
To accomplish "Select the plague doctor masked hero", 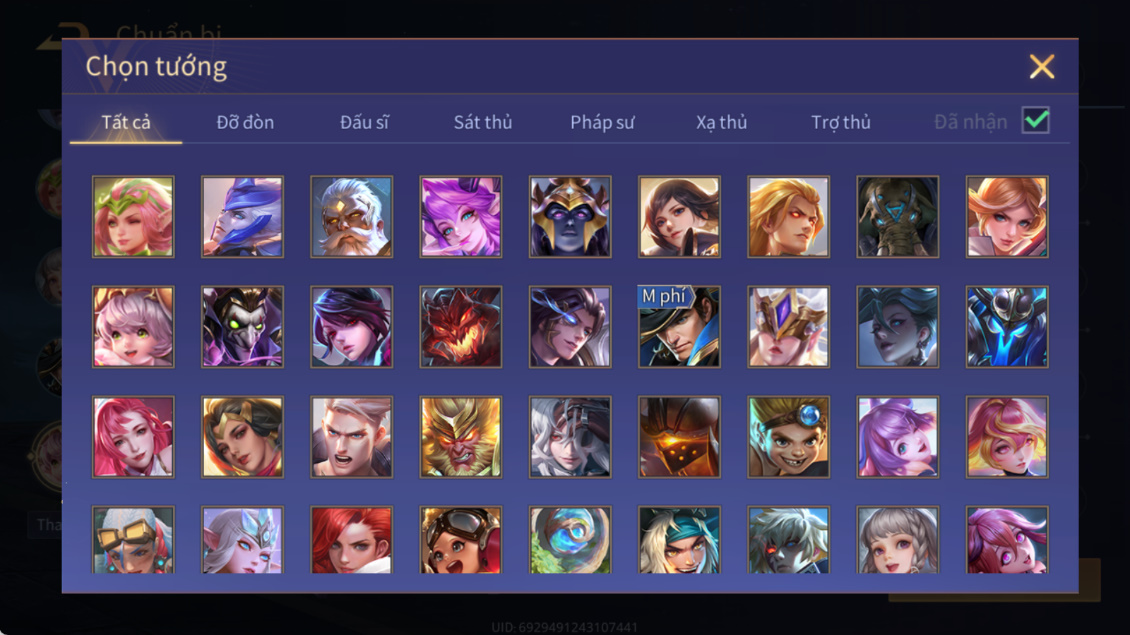I will click(242, 327).
